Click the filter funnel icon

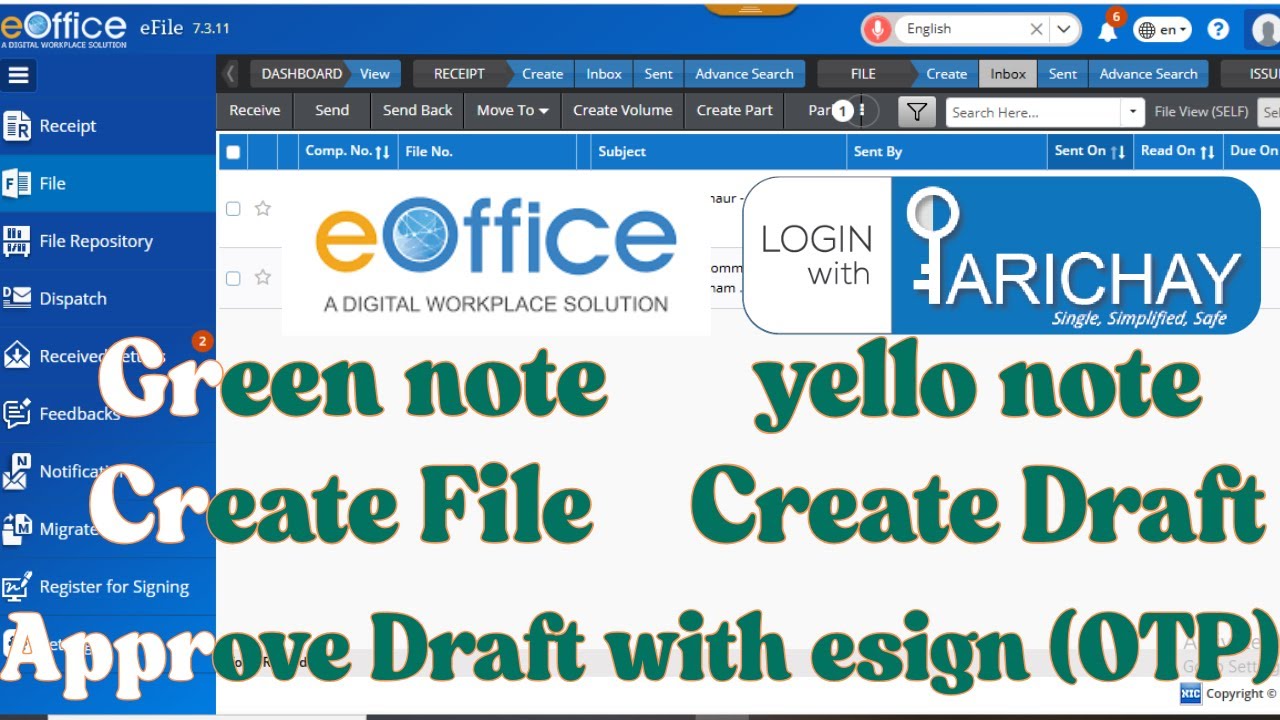[x=916, y=111]
